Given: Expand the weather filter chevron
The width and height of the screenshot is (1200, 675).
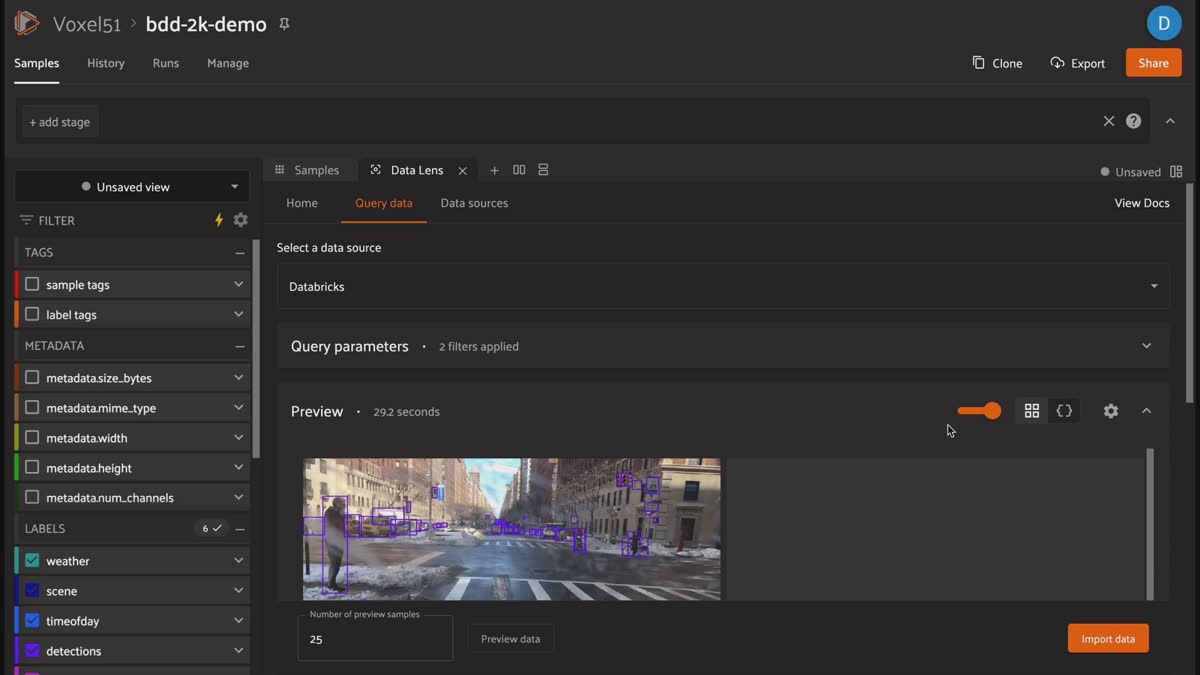Looking at the screenshot, I should click(x=238, y=560).
